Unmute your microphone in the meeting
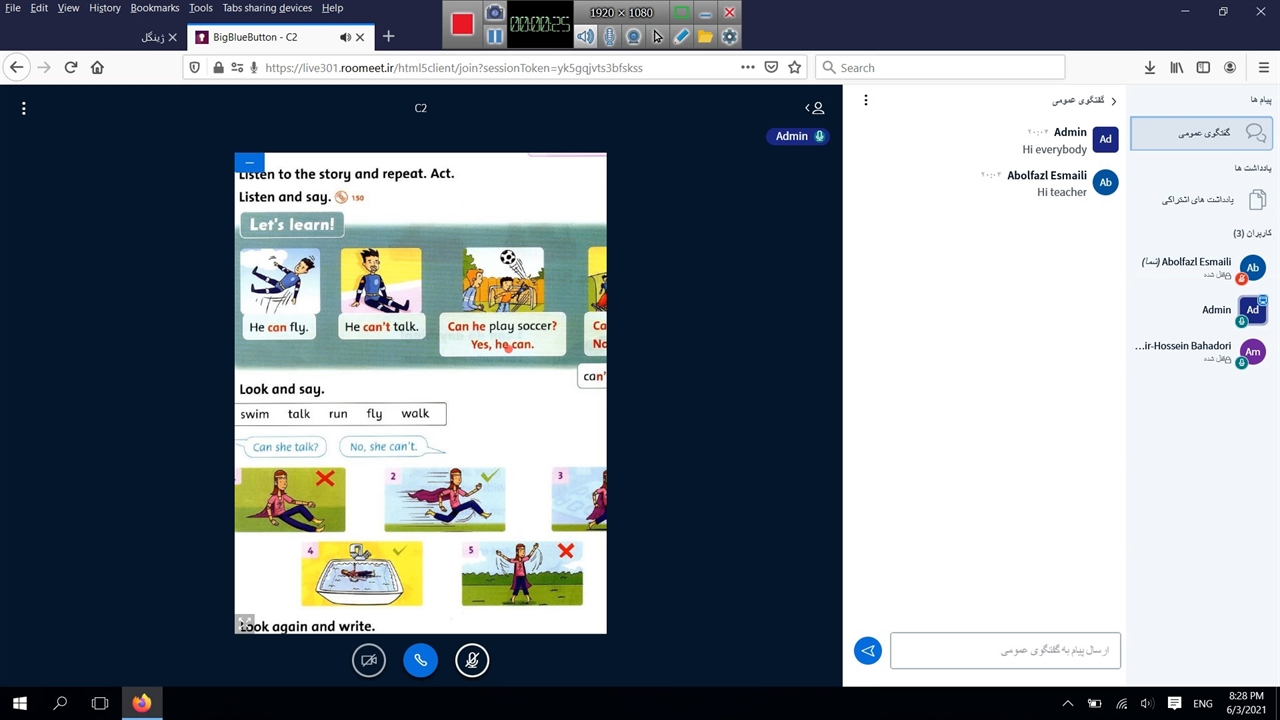This screenshot has width=1280, height=720. (472, 660)
